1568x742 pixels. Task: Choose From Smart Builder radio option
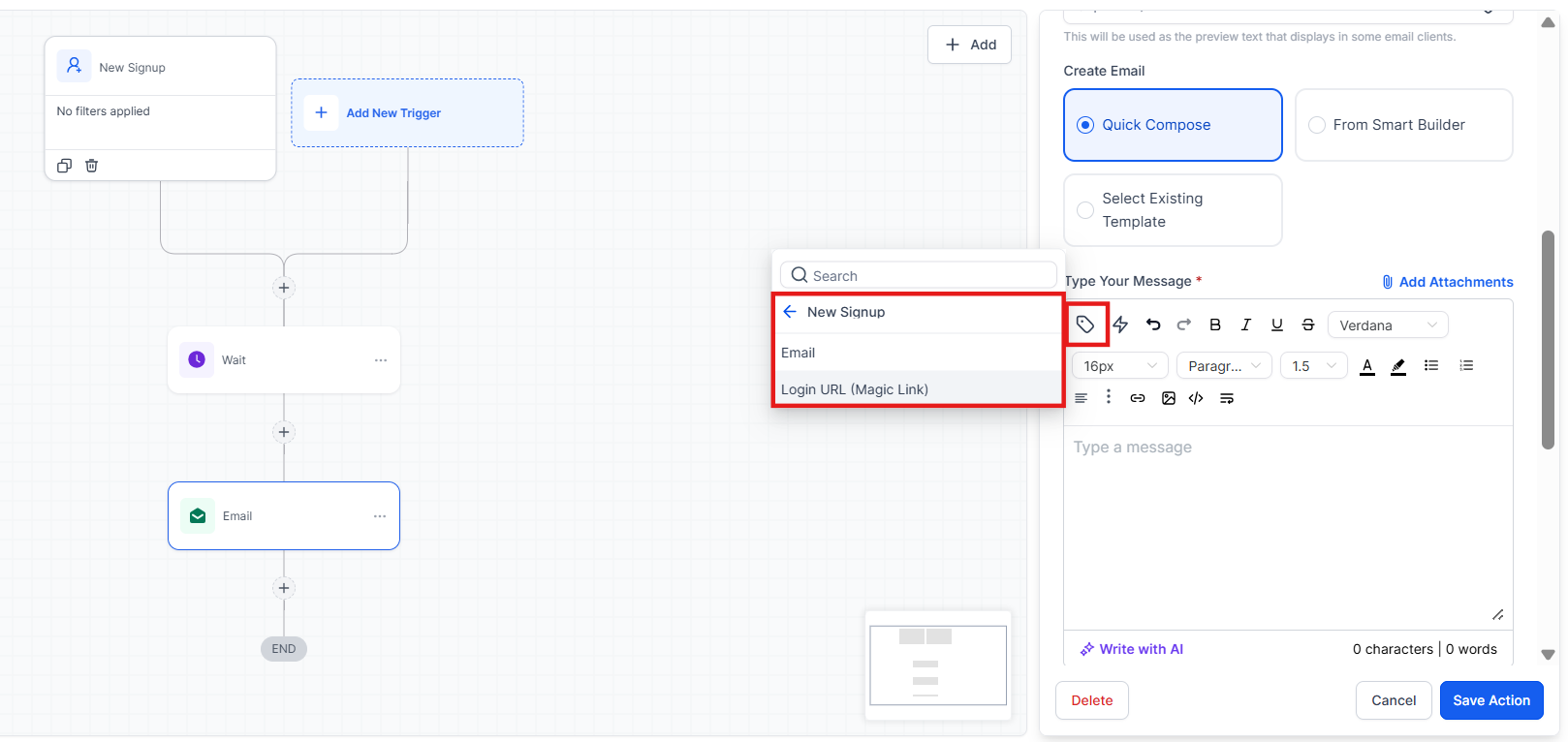point(1317,125)
